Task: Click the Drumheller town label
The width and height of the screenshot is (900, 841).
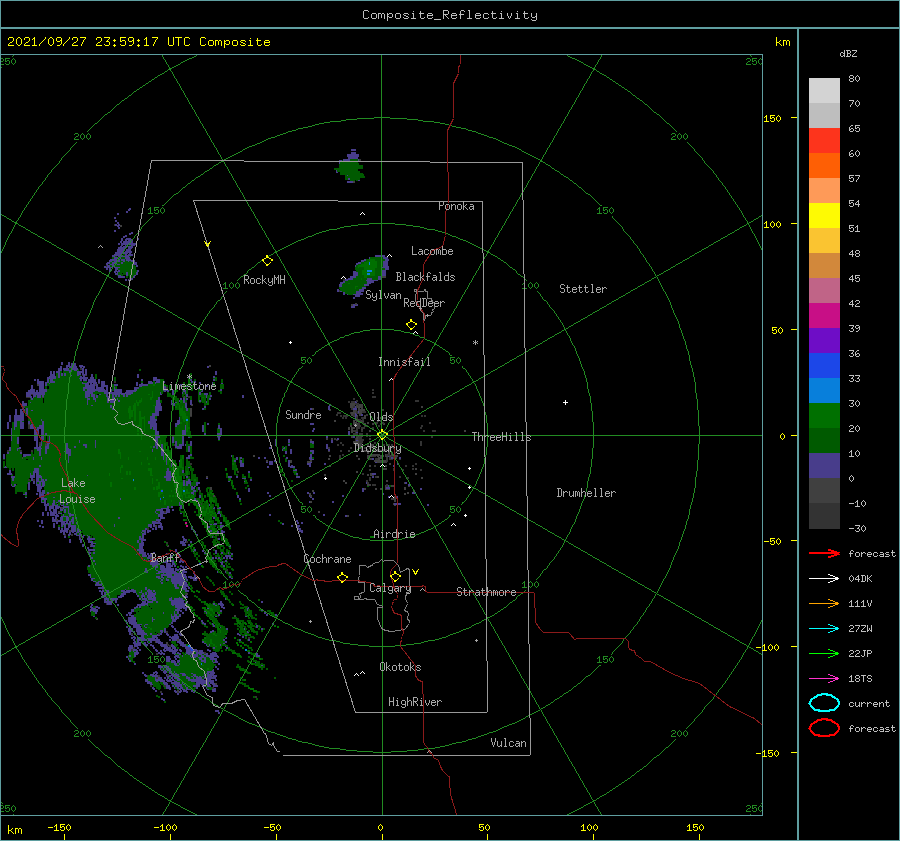Action: click(586, 493)
